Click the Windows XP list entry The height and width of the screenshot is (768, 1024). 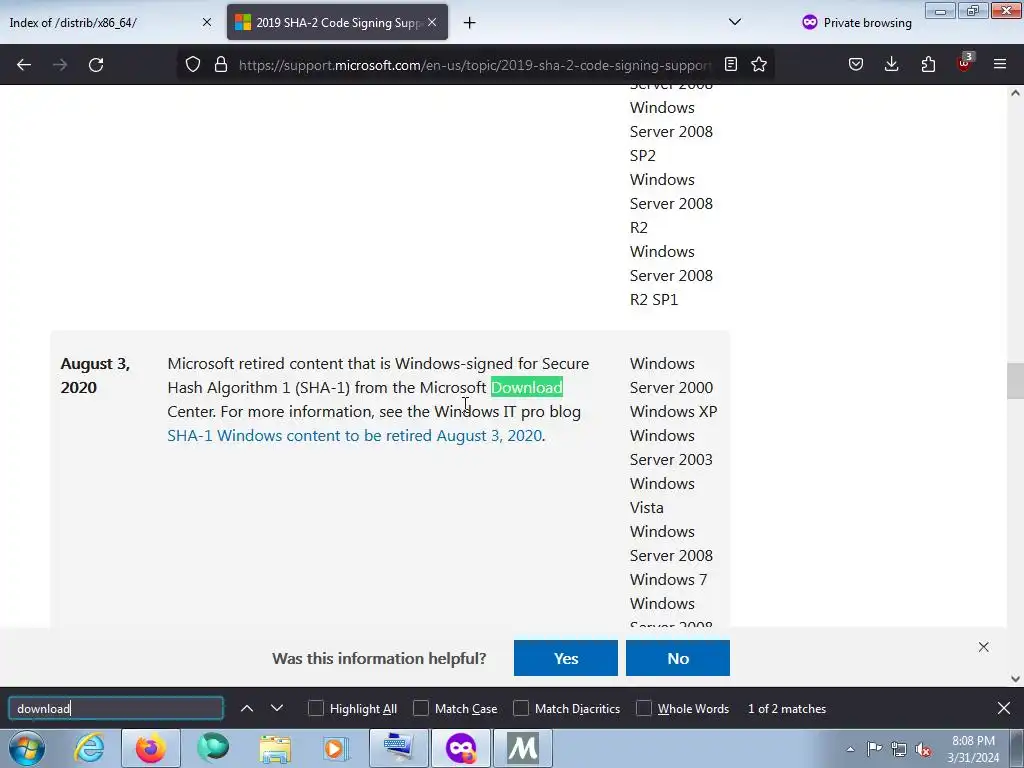[x=673, y=411]
